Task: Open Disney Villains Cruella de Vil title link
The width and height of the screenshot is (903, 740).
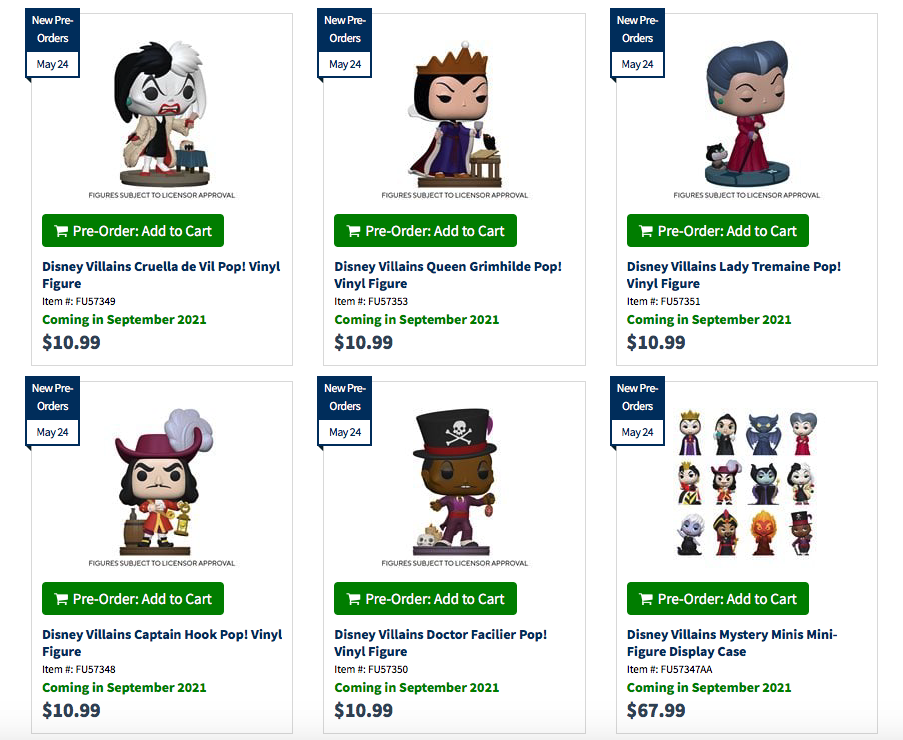Action: tap(161, 267)
